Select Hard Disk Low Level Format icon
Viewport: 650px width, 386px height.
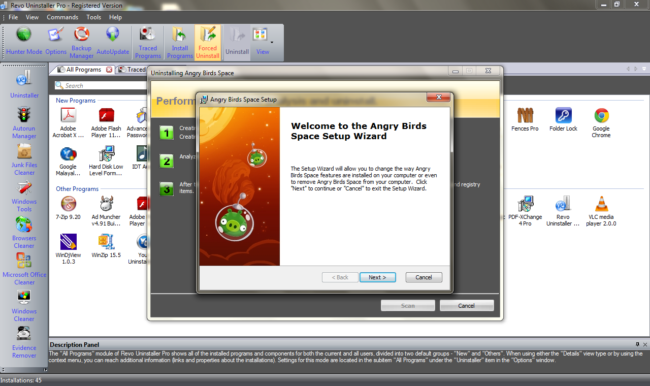106,161
